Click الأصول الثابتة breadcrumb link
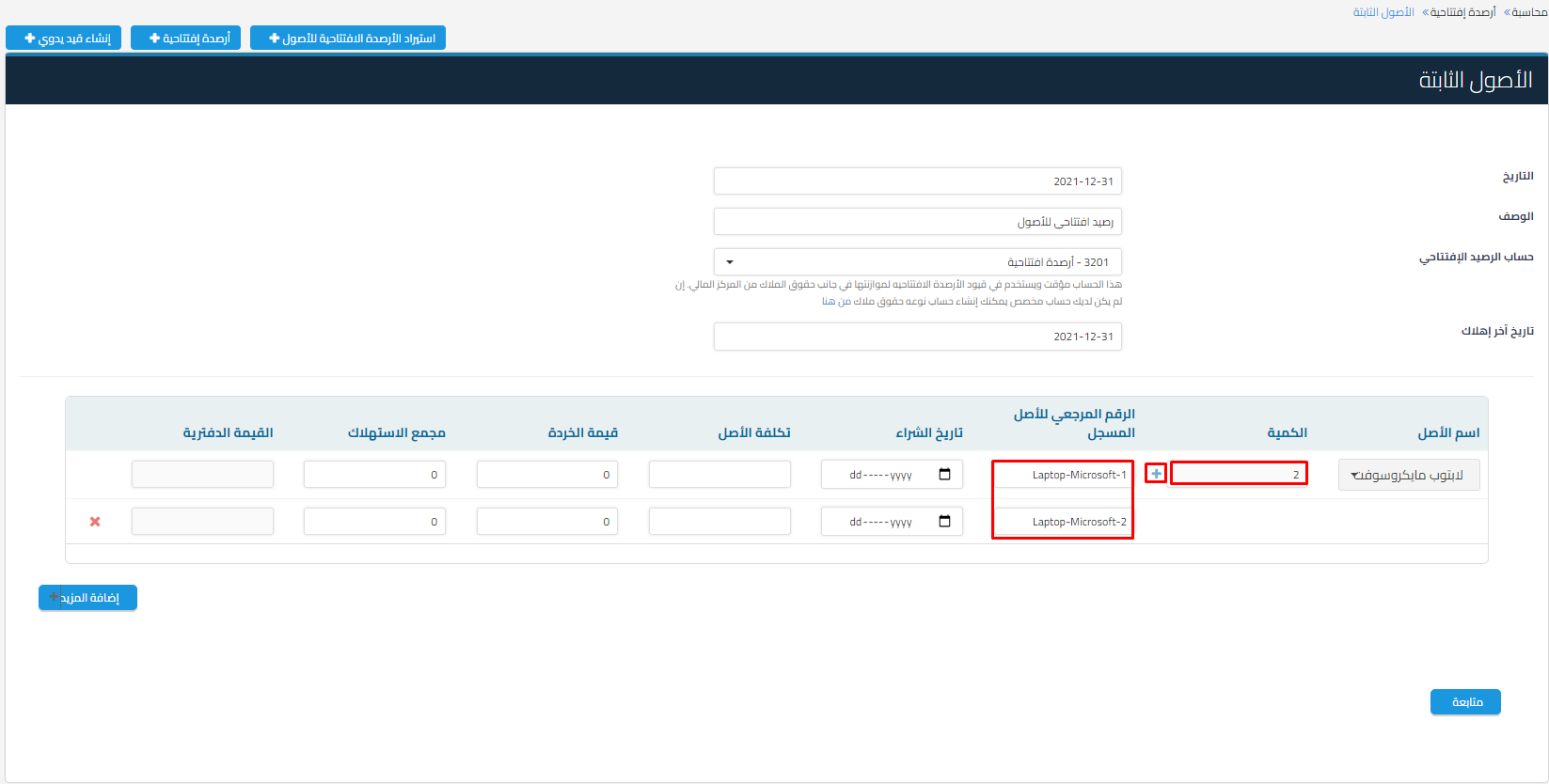 [1383, 12]
